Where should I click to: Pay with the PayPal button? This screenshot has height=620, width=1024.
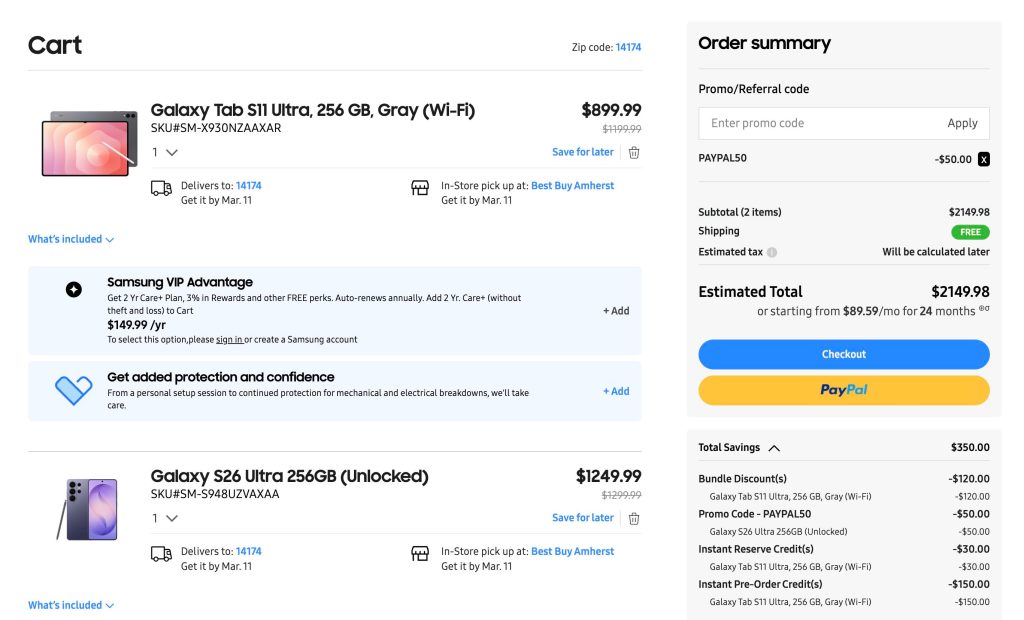(x=843, y=390)
